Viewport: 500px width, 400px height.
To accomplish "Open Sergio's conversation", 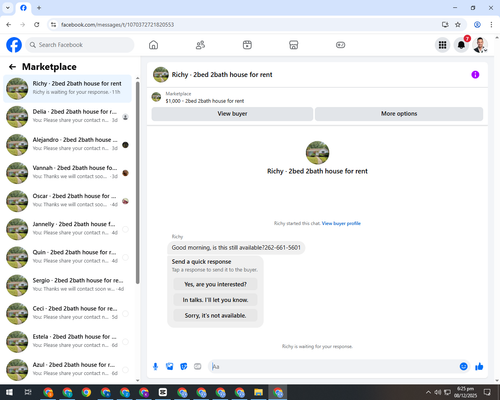I will [67, 285].
